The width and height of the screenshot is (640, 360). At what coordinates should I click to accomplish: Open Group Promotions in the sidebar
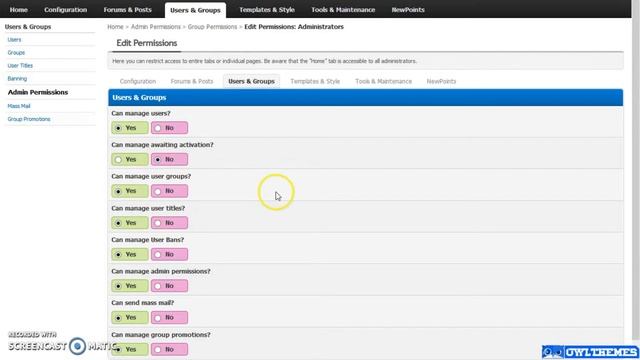[29, 119]
